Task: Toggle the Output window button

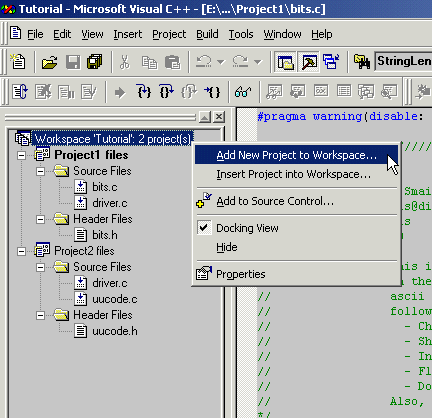Action: 309,62
